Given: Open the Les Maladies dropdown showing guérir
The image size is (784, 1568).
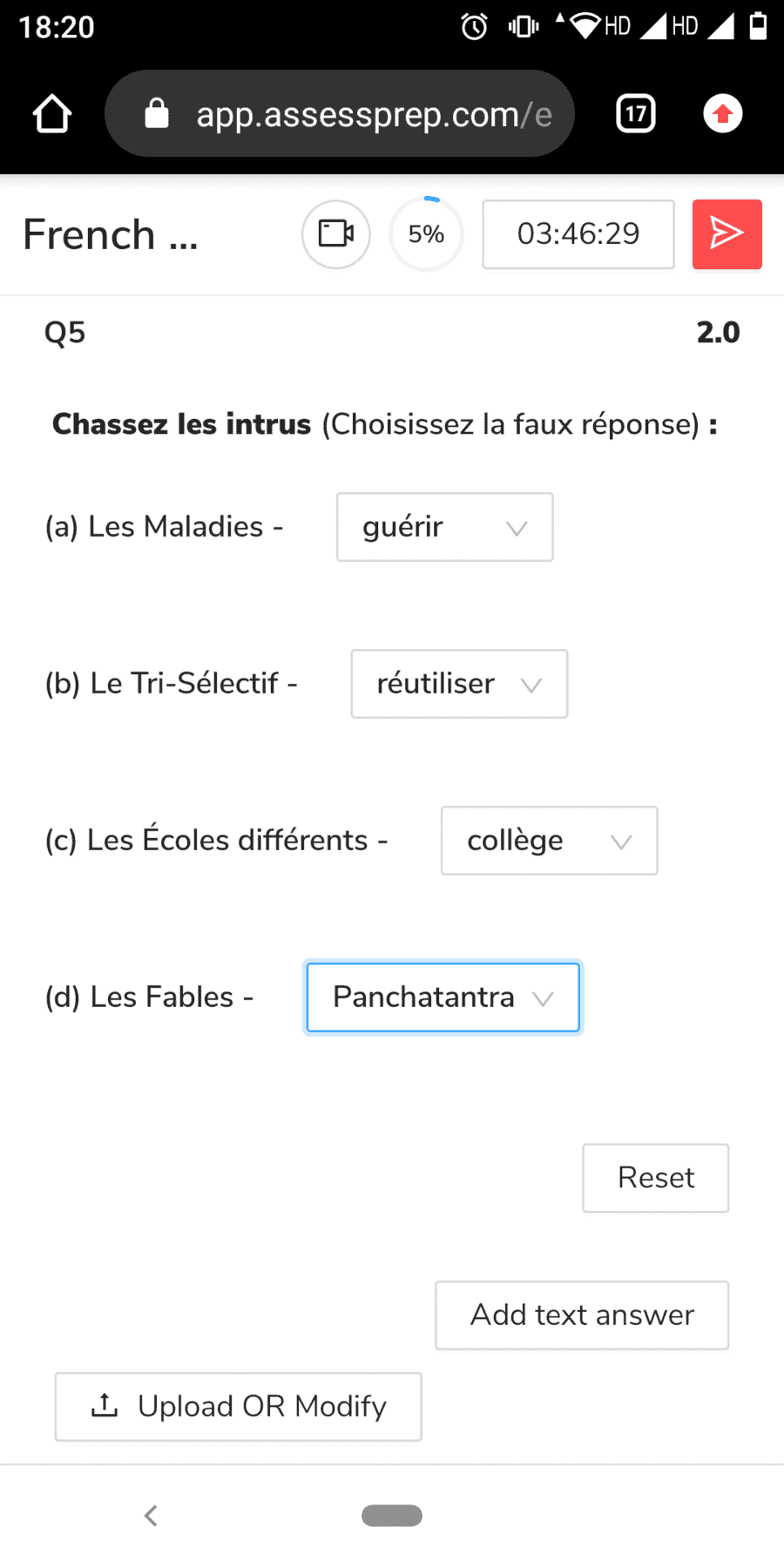Looking at the screenshot, I should tap(445, 527).
